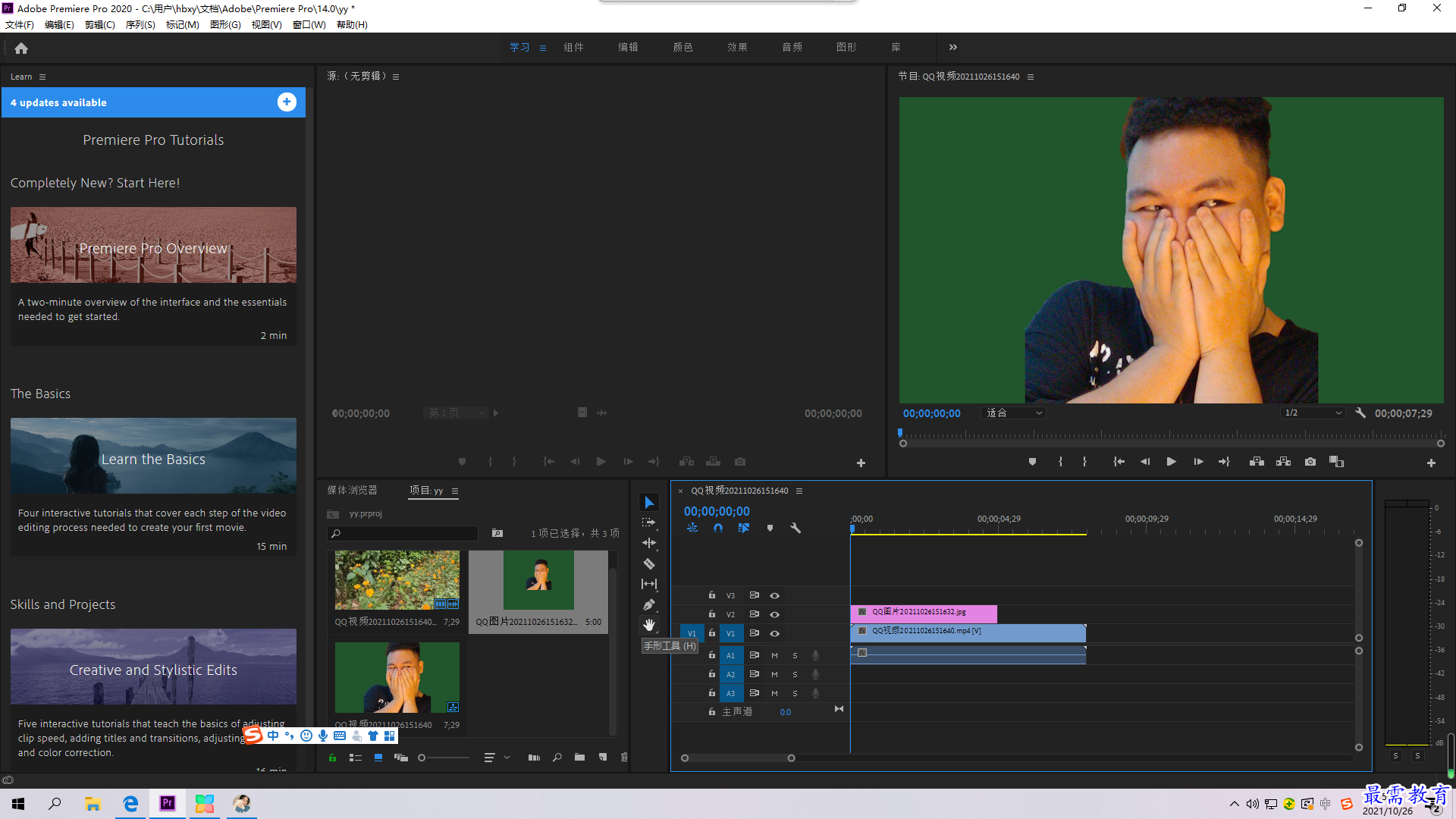The height and width of the screenshot is (819, 1456).
Task: Open timeline display settings wrench
Action: 795,528
